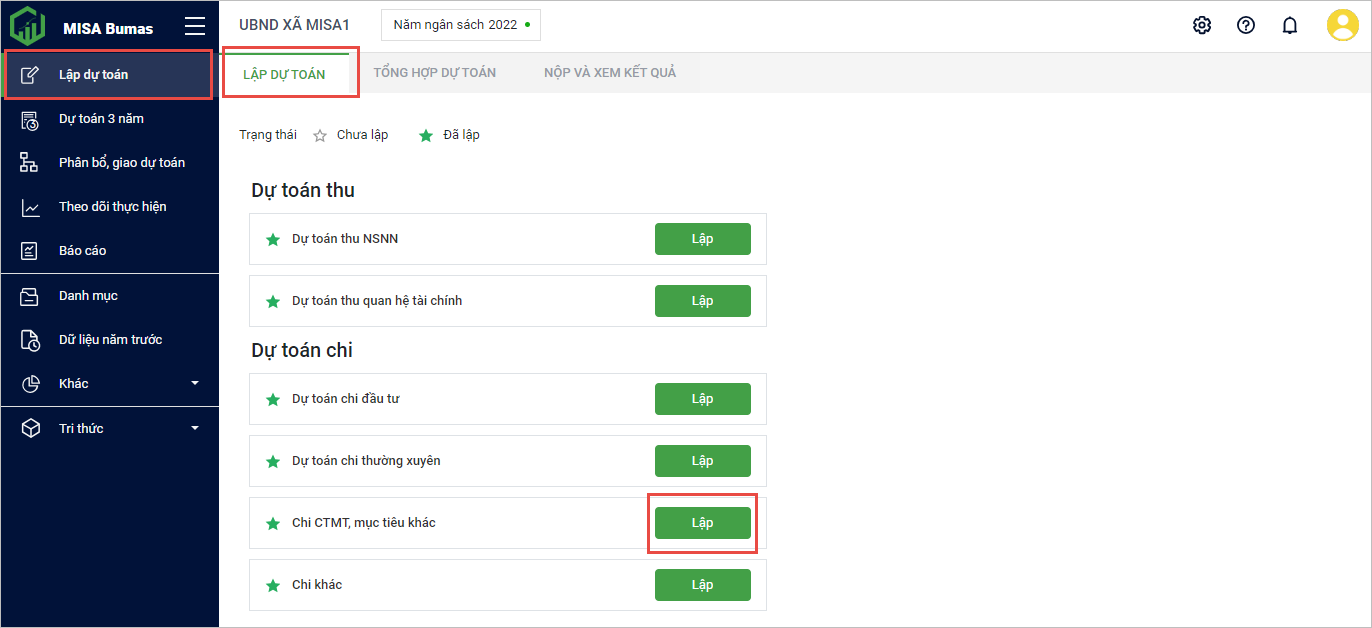Screen dimensions: 1372x628
Task: Click Lập for Chi CTMT, mục tiêu khác
Action: point(702,523)
